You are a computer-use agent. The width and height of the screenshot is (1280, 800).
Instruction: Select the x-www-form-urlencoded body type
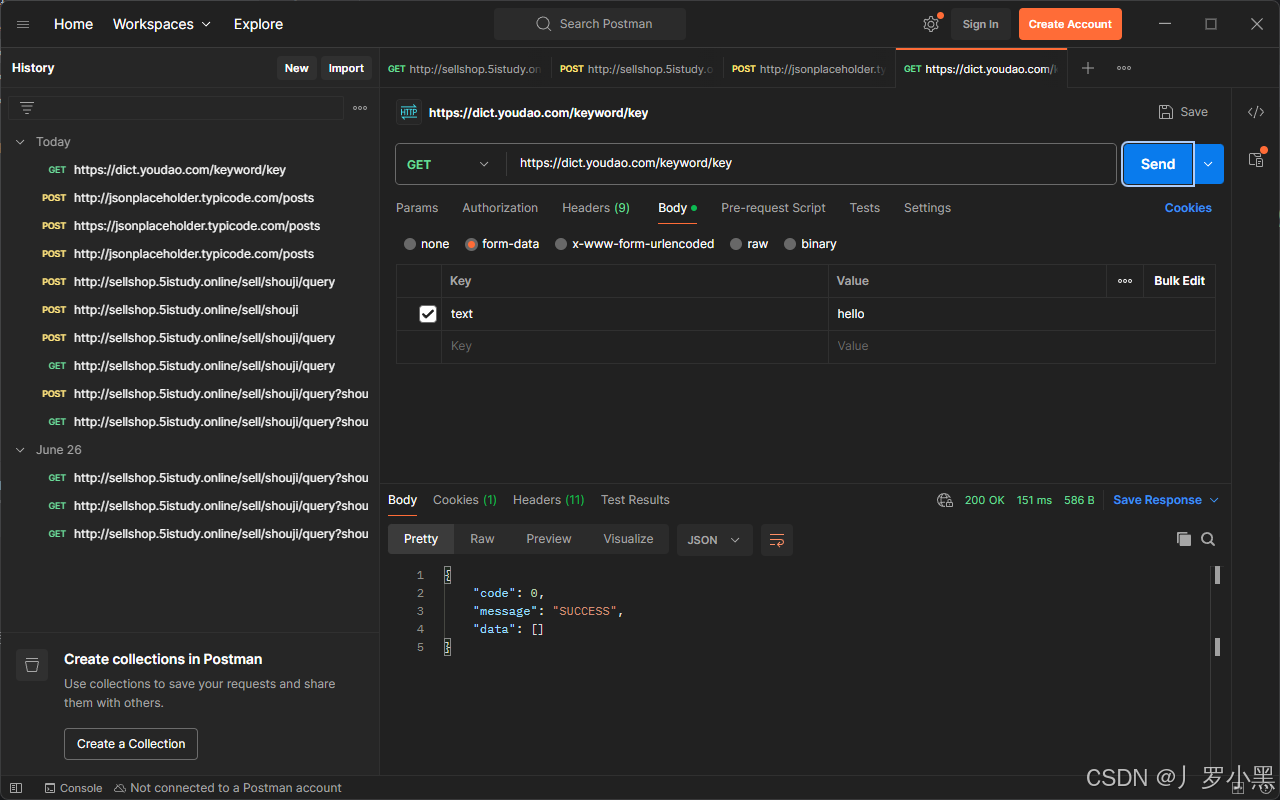pyautogui.click(x=561, y=244)
